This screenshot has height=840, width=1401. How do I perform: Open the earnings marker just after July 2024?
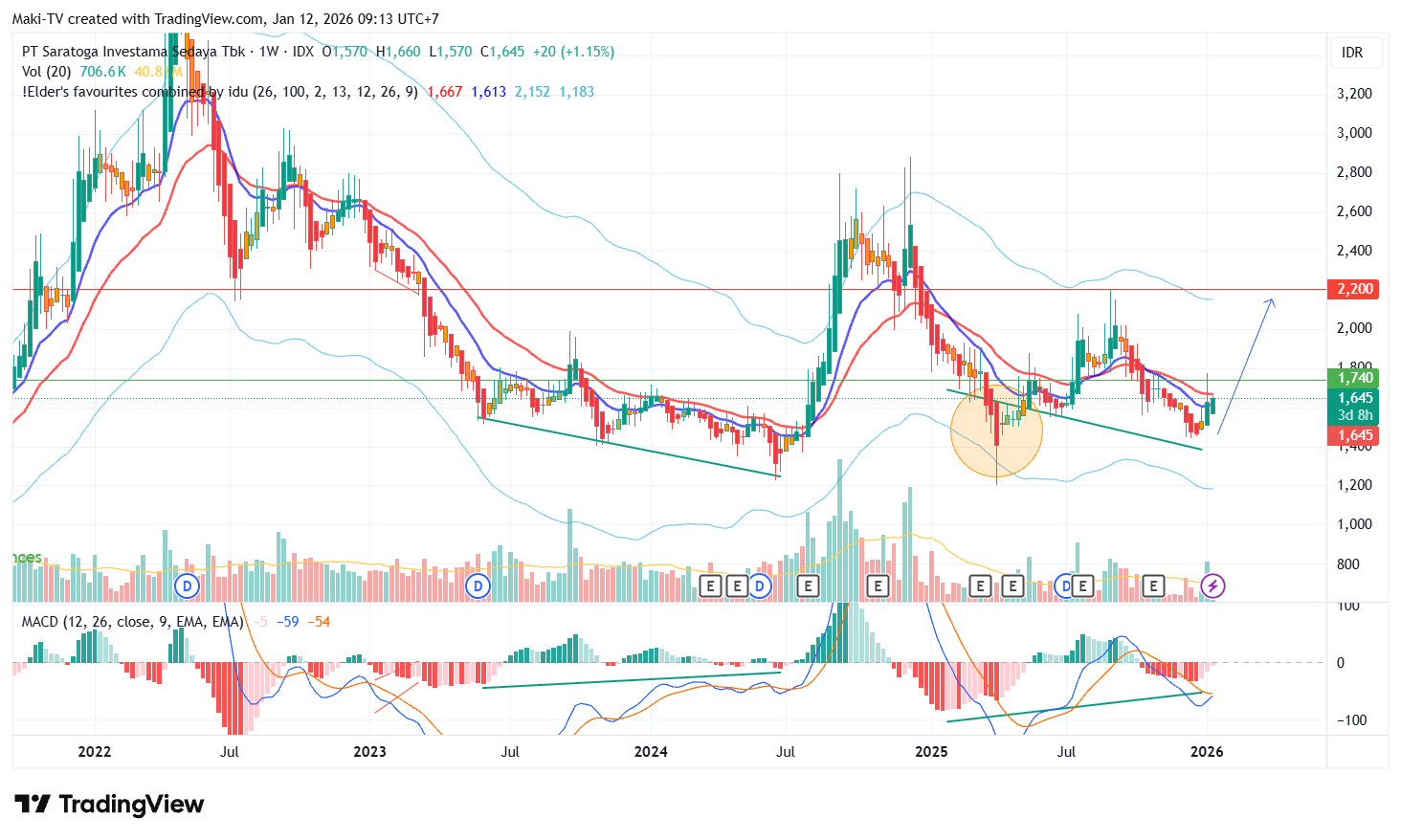808,586
